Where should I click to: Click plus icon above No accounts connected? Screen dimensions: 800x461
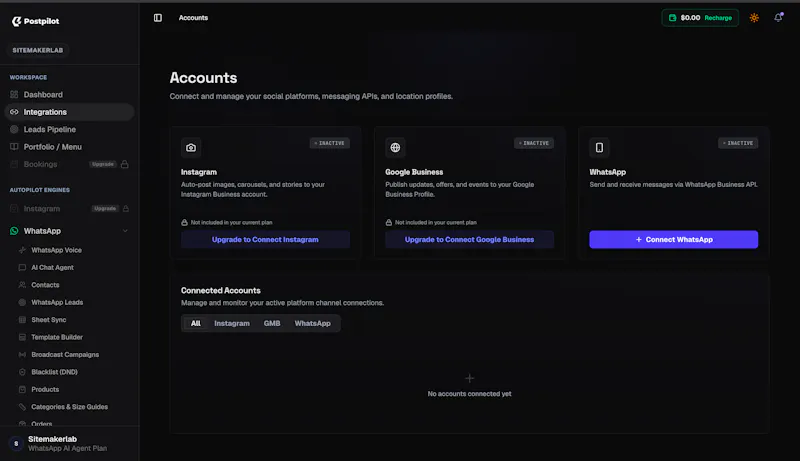tap(469, 378)
